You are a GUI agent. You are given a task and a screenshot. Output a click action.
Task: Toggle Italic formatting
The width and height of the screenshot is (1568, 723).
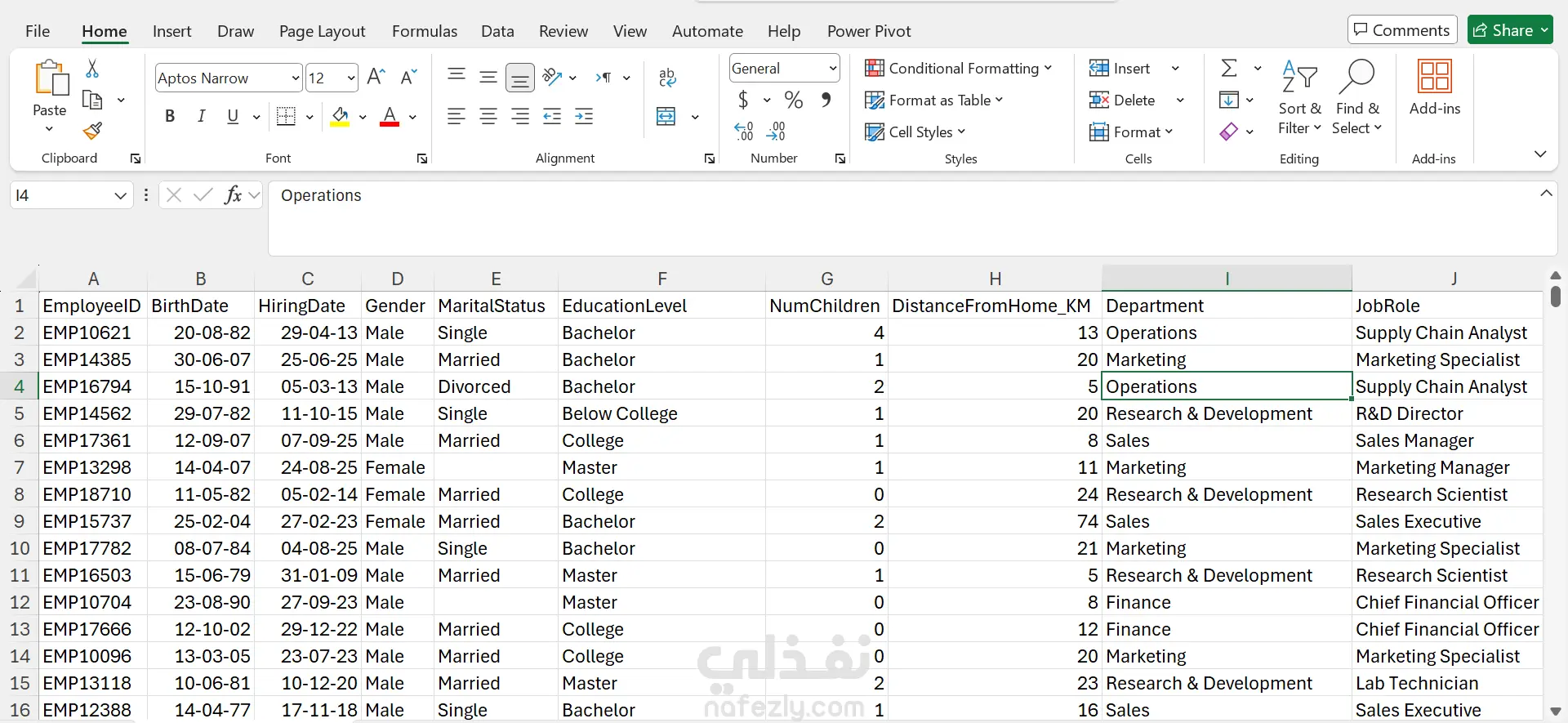201,117
